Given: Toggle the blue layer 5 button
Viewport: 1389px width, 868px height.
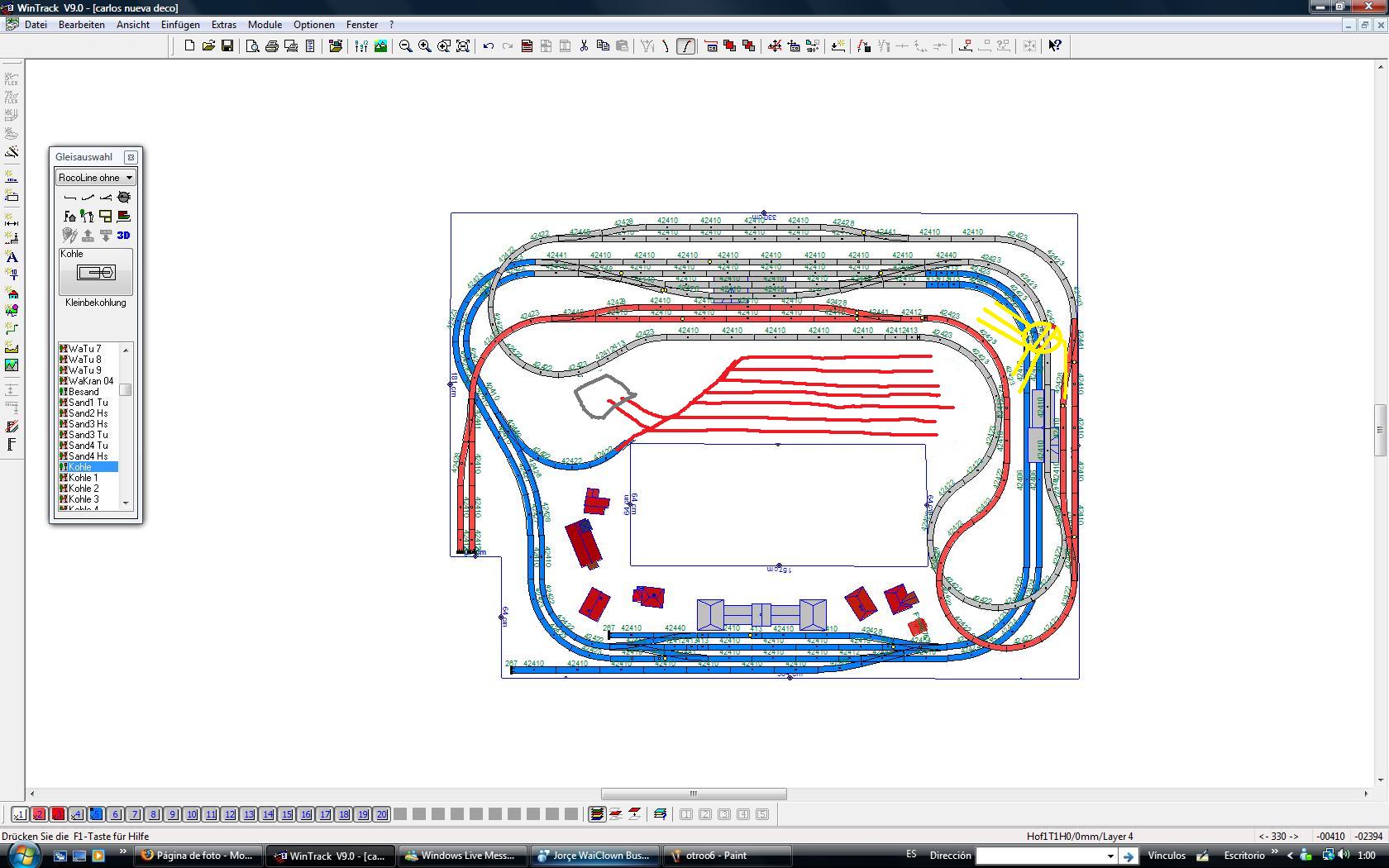Looking at the screenshot, I should (96, 814).
